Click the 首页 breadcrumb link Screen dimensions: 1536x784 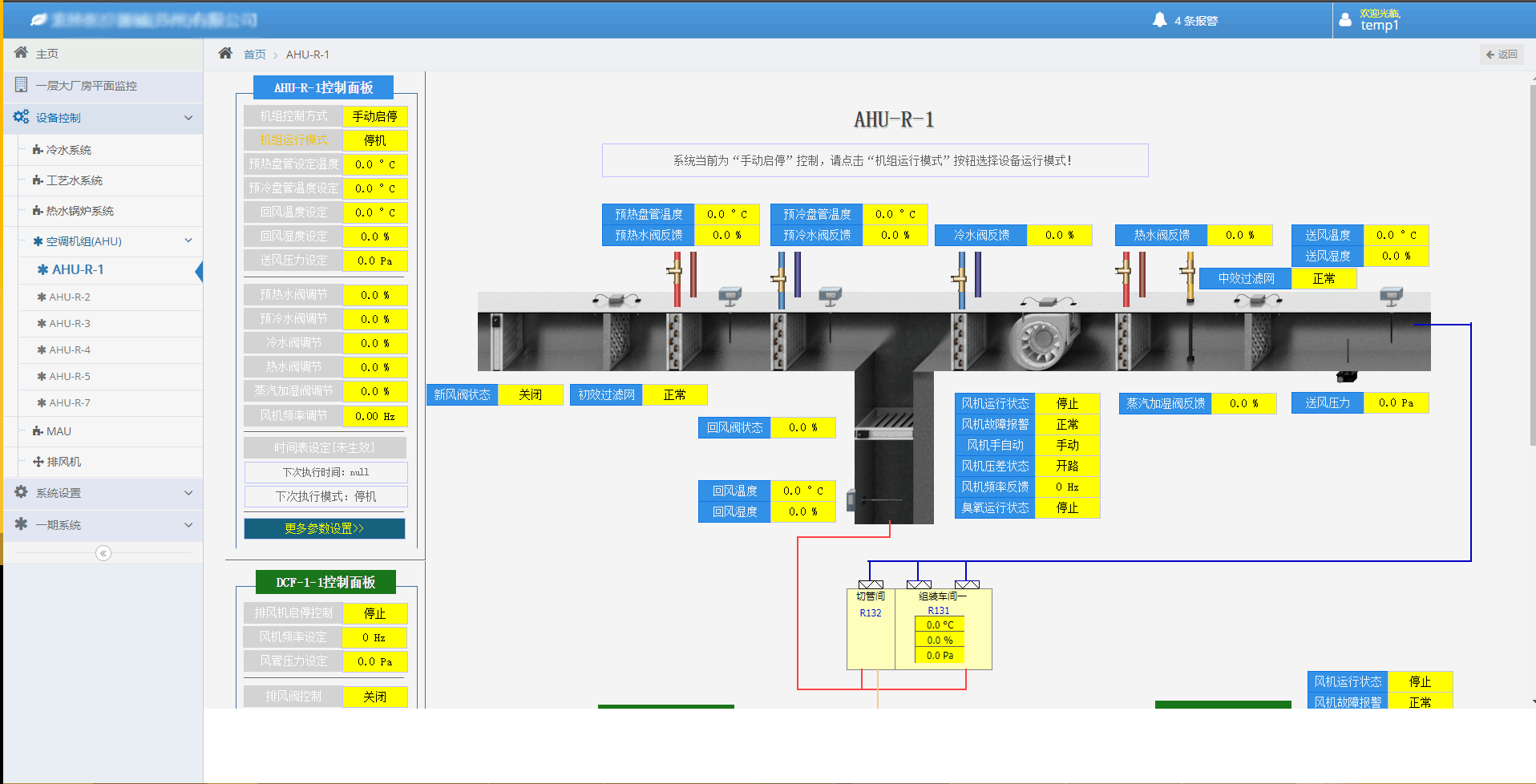point(255,55)
